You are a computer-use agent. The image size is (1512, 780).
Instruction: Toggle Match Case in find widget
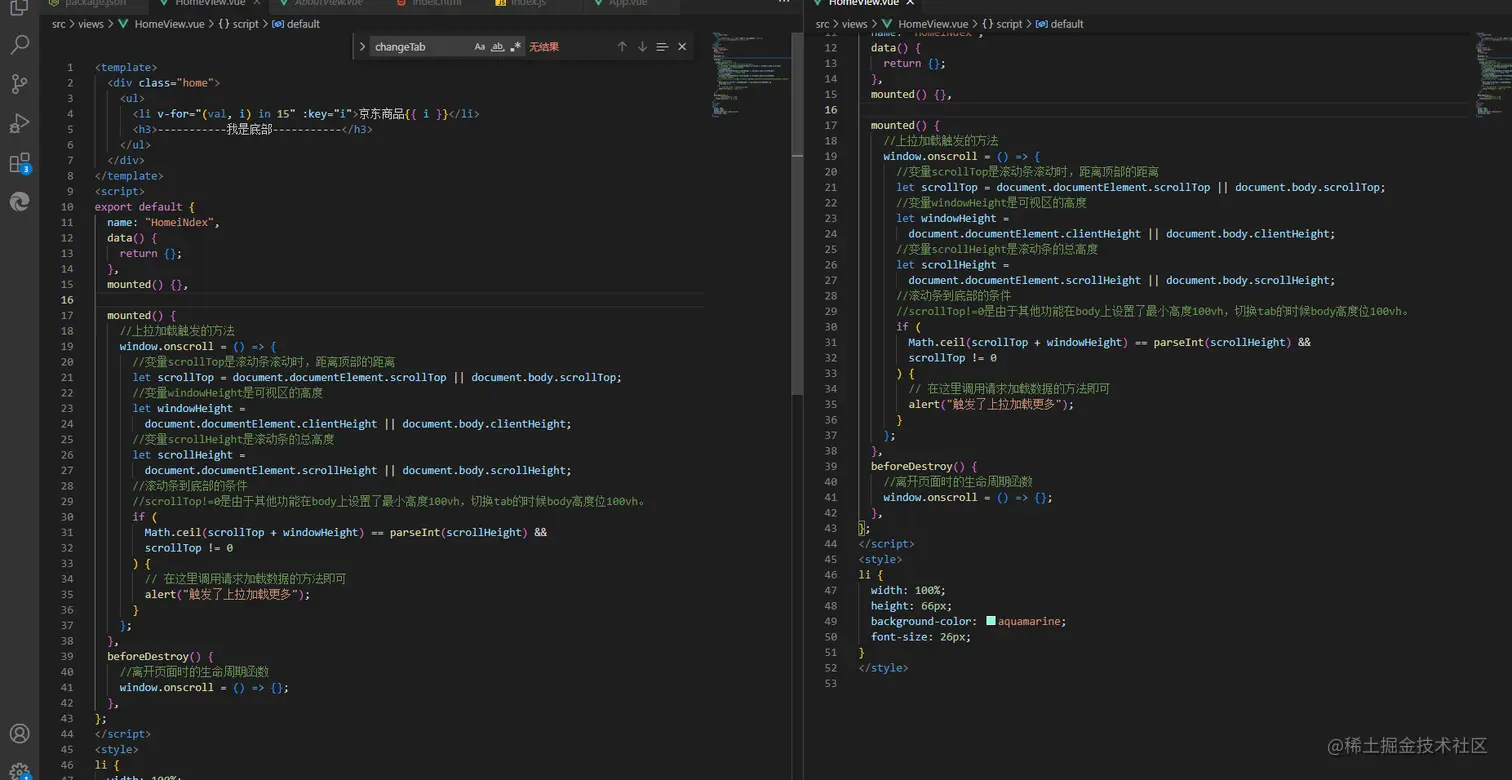(x=480, y=47)
